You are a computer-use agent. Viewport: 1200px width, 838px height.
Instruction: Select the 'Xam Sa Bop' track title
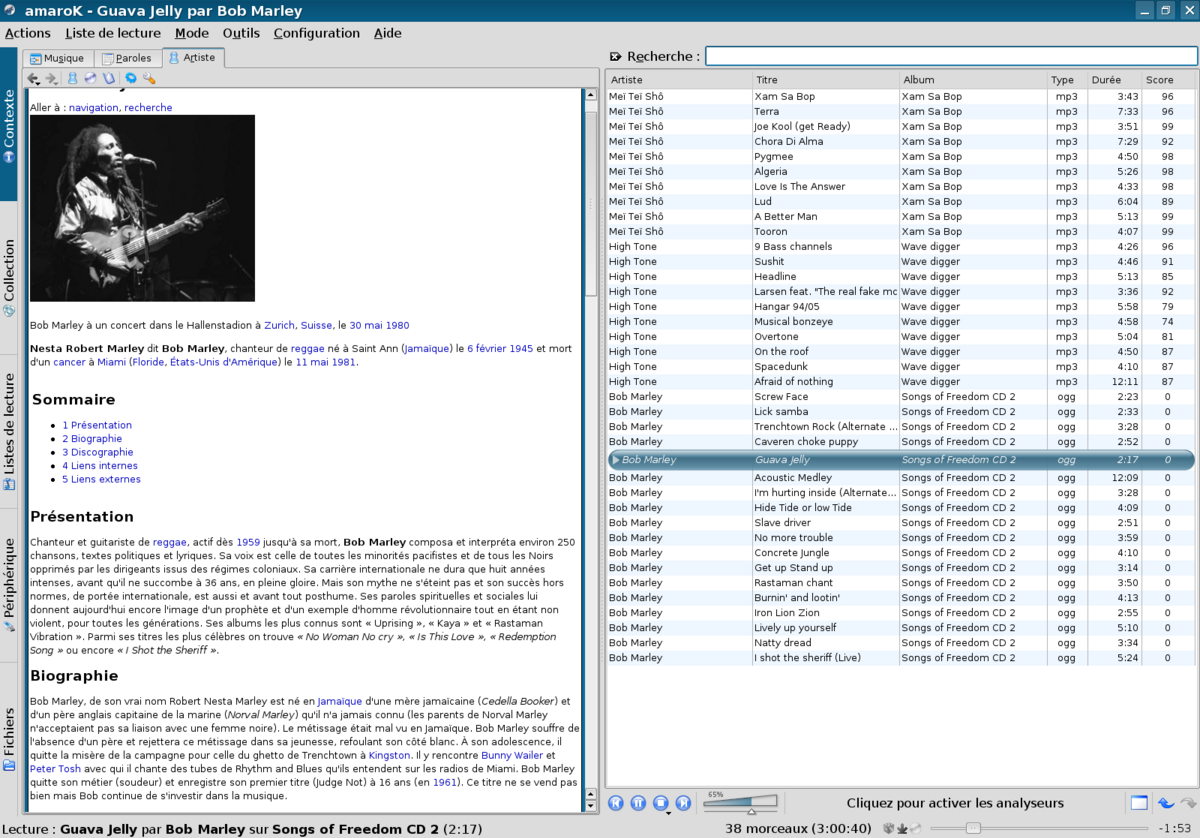pyautogui.click(x=784, y=97)
